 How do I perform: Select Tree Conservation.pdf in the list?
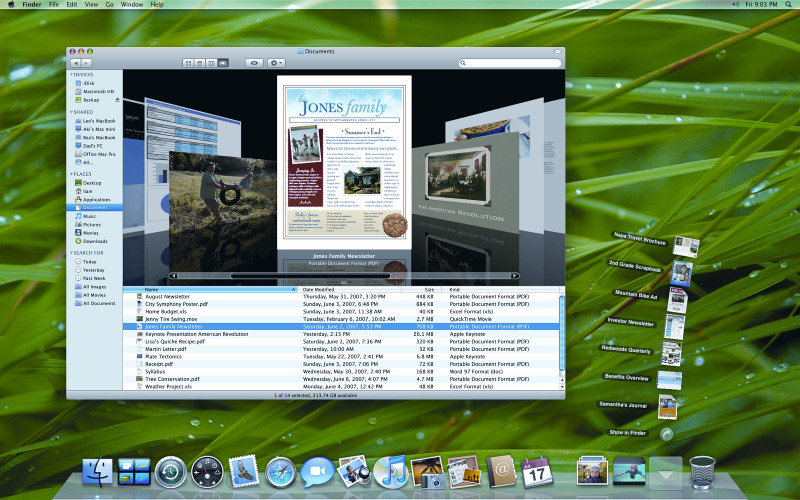click(x=341, y=379)
